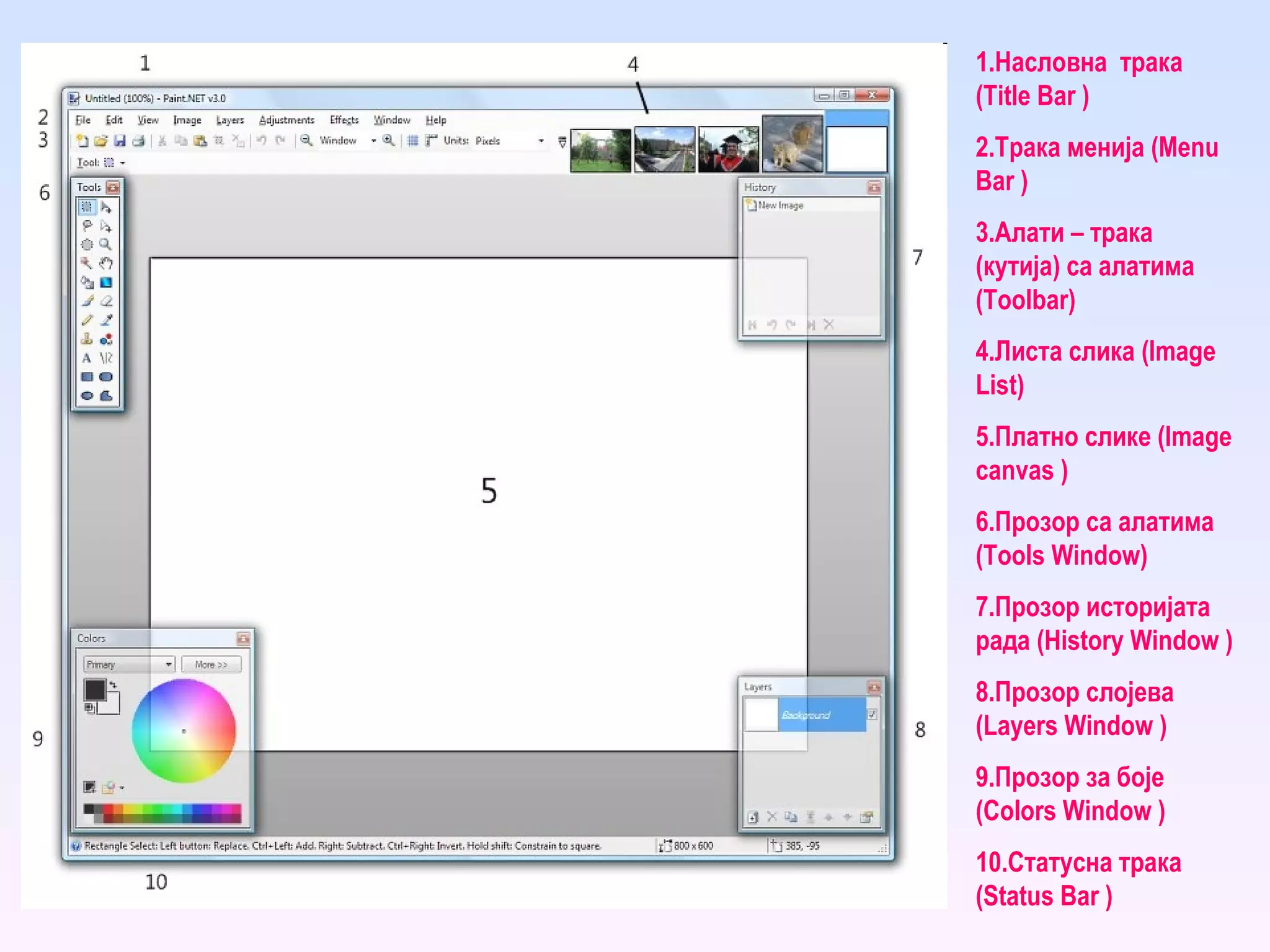Open the Adjustments menu
This screenshot has height=952, width=1270.
coord(286,120)
